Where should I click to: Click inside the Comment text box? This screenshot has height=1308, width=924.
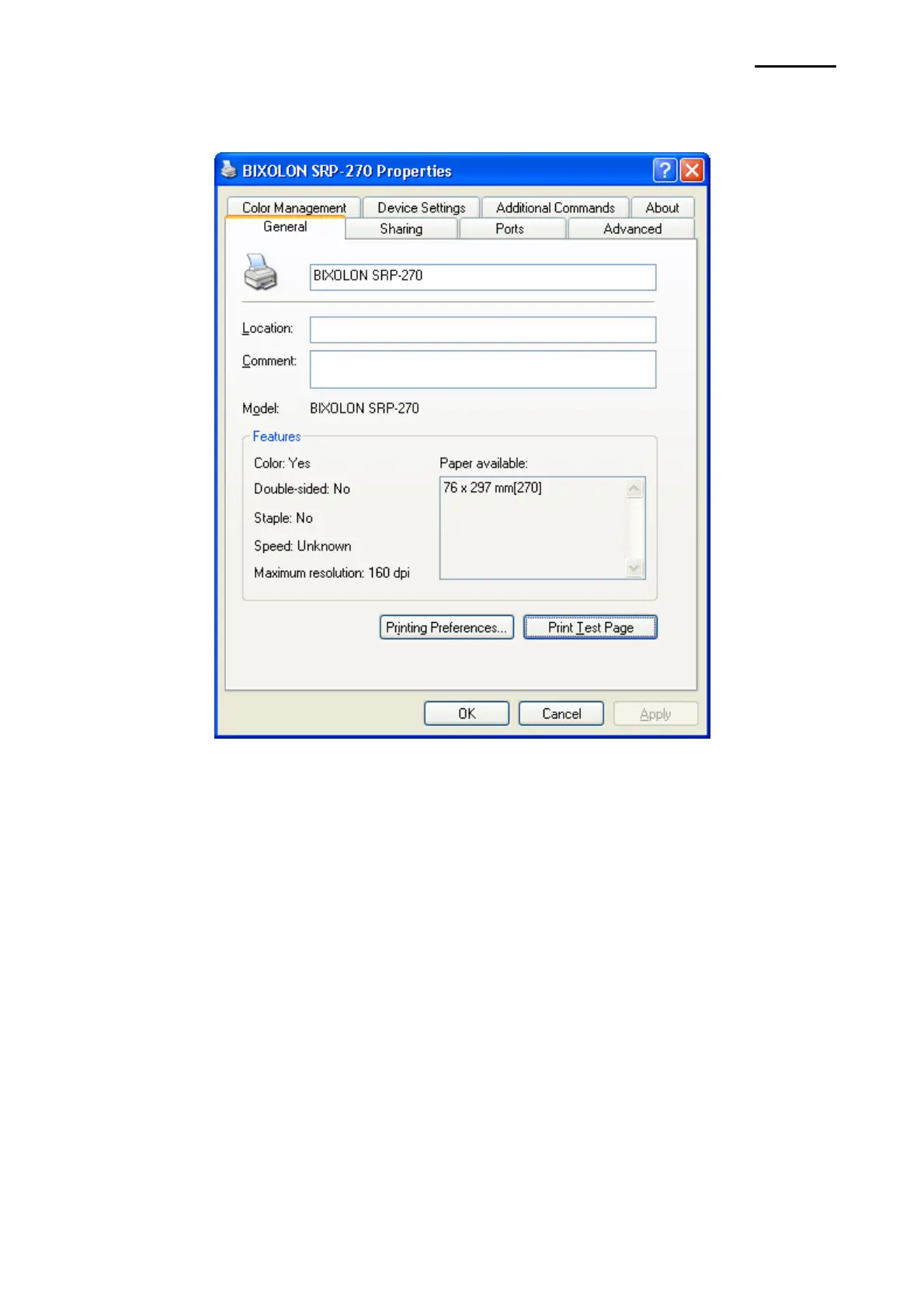483,369
